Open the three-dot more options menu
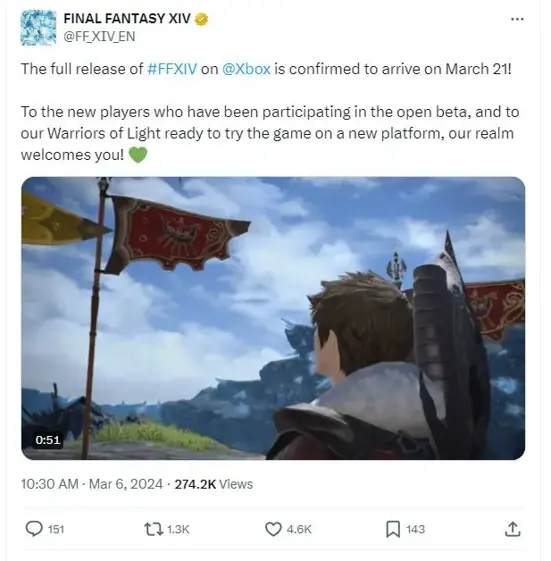Viewport: 551px width, 561px height. click(517, 19)
